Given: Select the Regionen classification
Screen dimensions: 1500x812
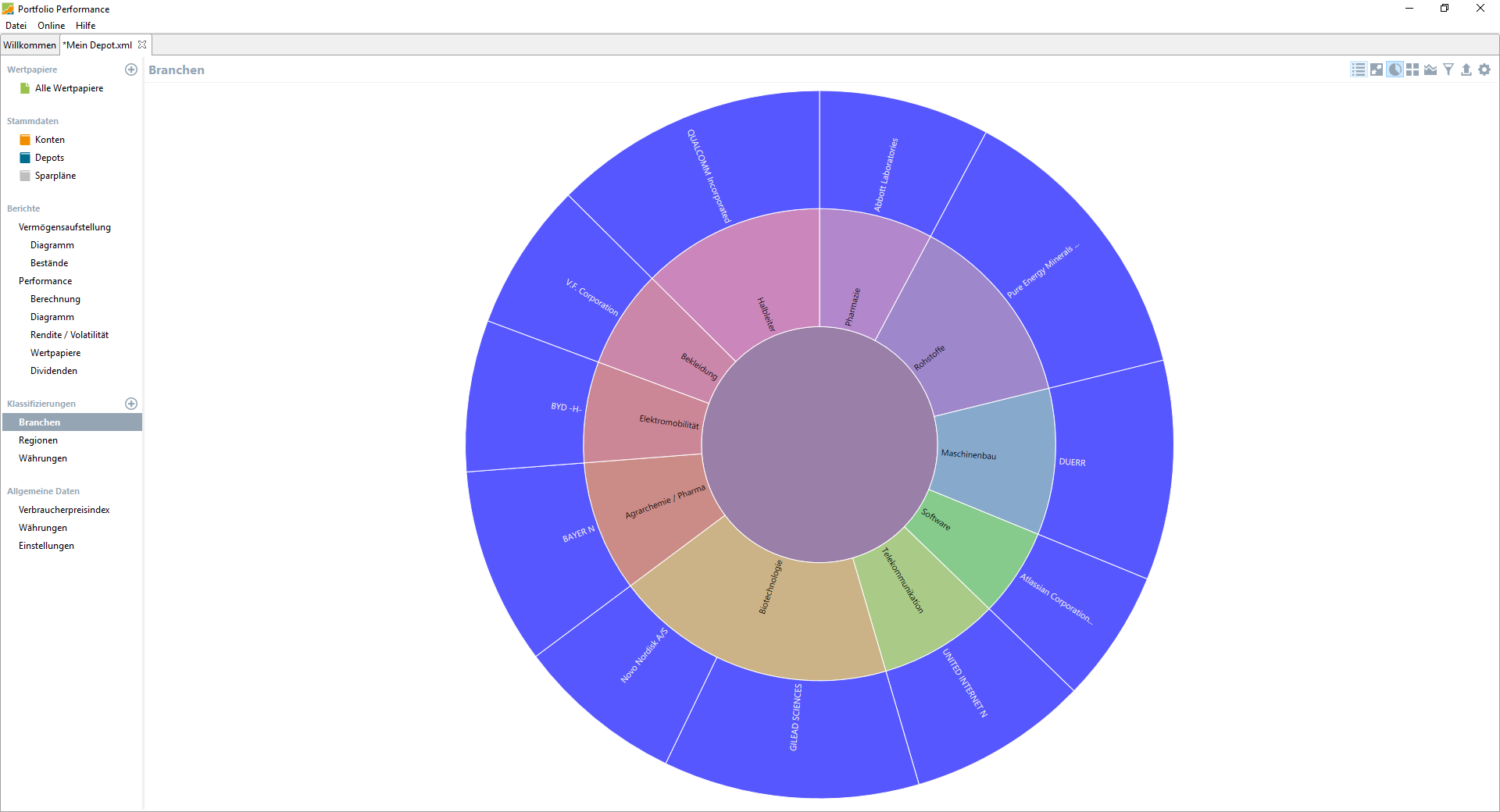Looking at the screenshot, I should tap(38, 440).
